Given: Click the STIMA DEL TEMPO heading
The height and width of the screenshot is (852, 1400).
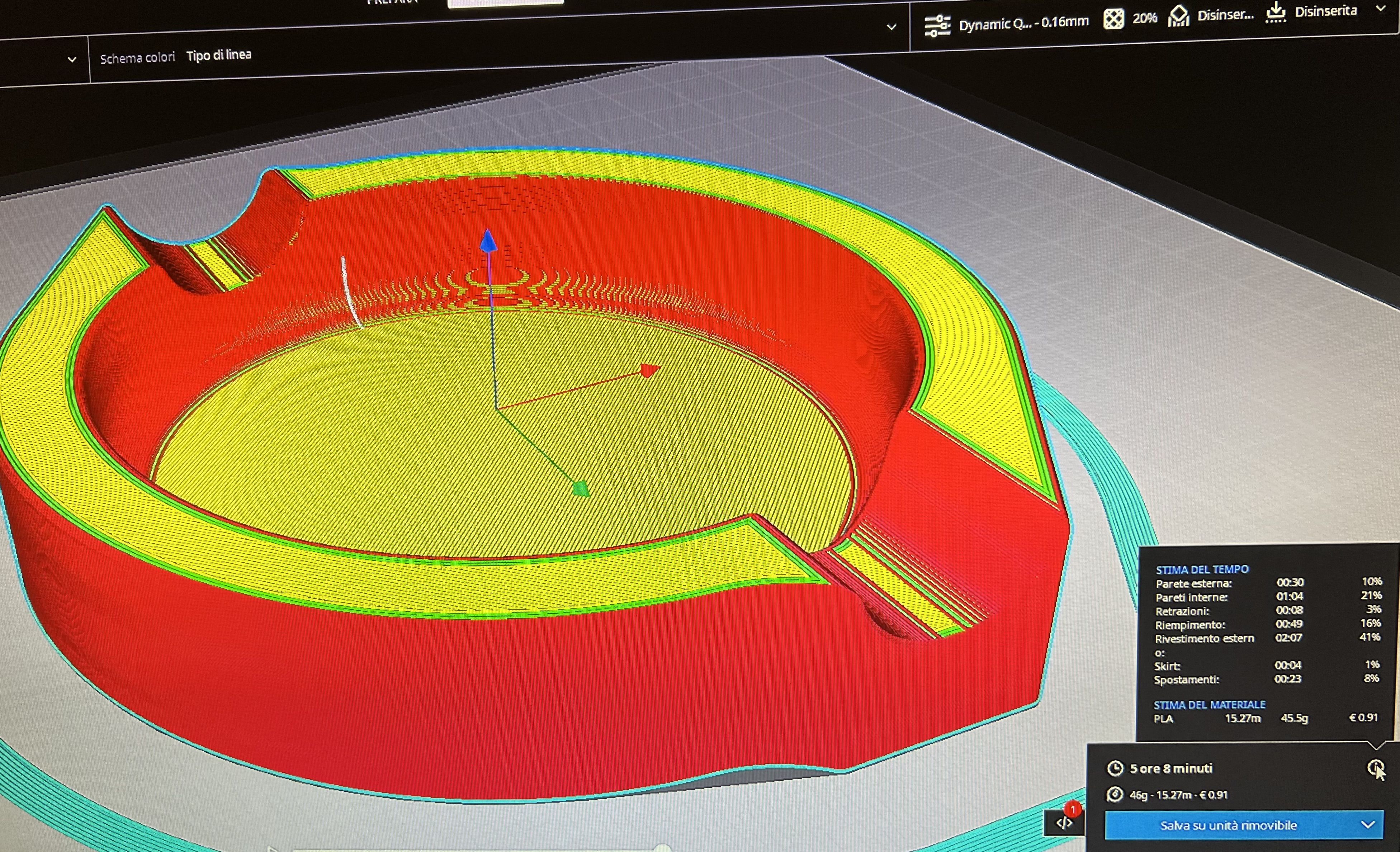Looking at the screenshot, I should (1202, 569).
